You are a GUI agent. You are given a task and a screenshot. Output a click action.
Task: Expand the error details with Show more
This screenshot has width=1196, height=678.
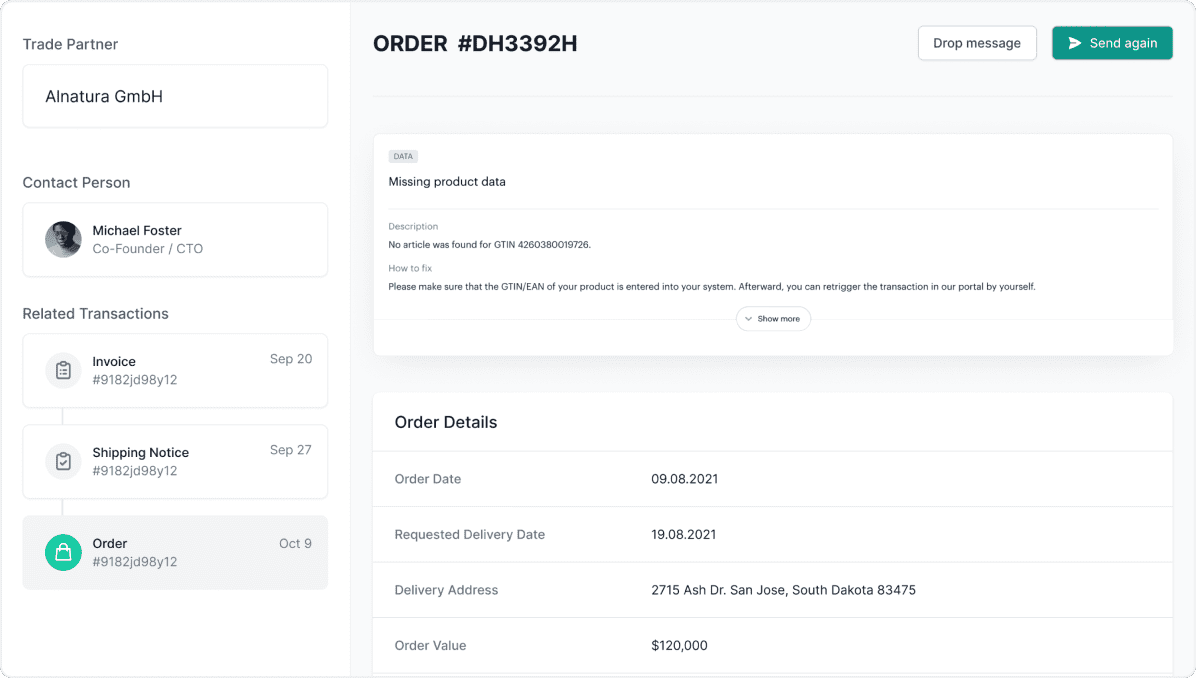tap(773, 319)
